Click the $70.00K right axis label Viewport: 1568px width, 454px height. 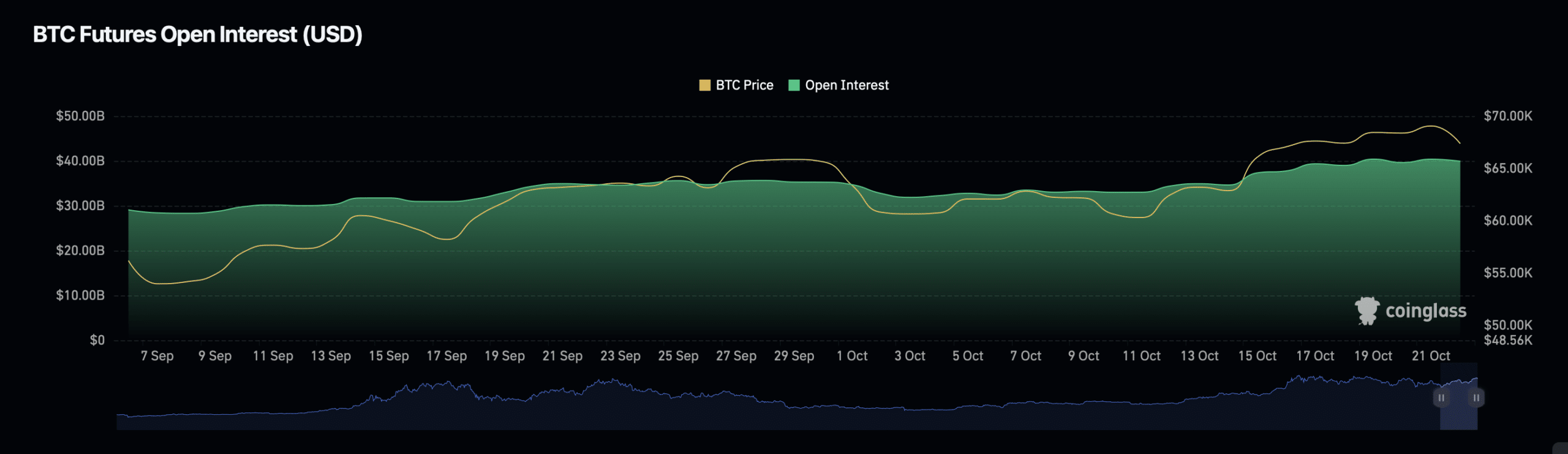click(1508, 116)
